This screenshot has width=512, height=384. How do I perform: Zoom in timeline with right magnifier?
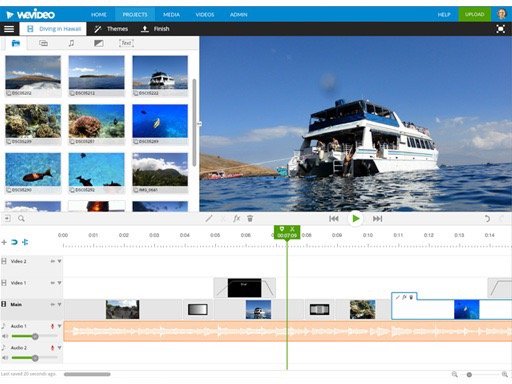505,374
